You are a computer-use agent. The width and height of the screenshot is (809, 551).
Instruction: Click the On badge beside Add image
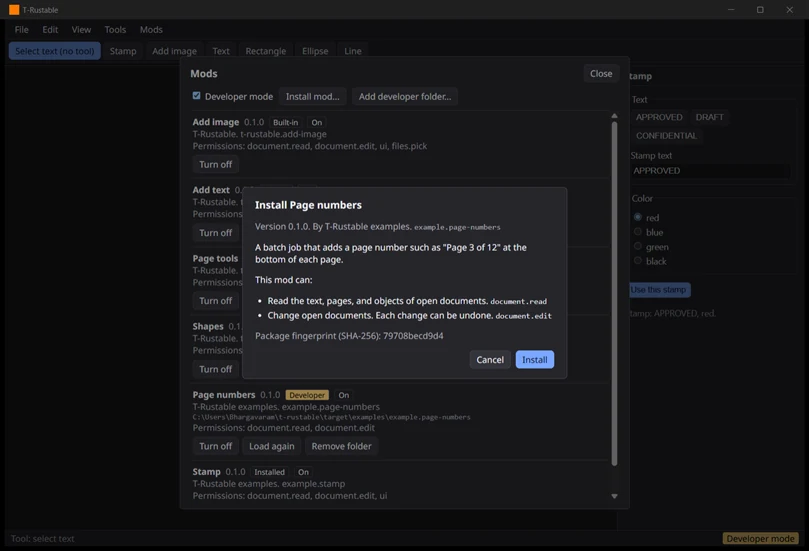click(317, 123)
